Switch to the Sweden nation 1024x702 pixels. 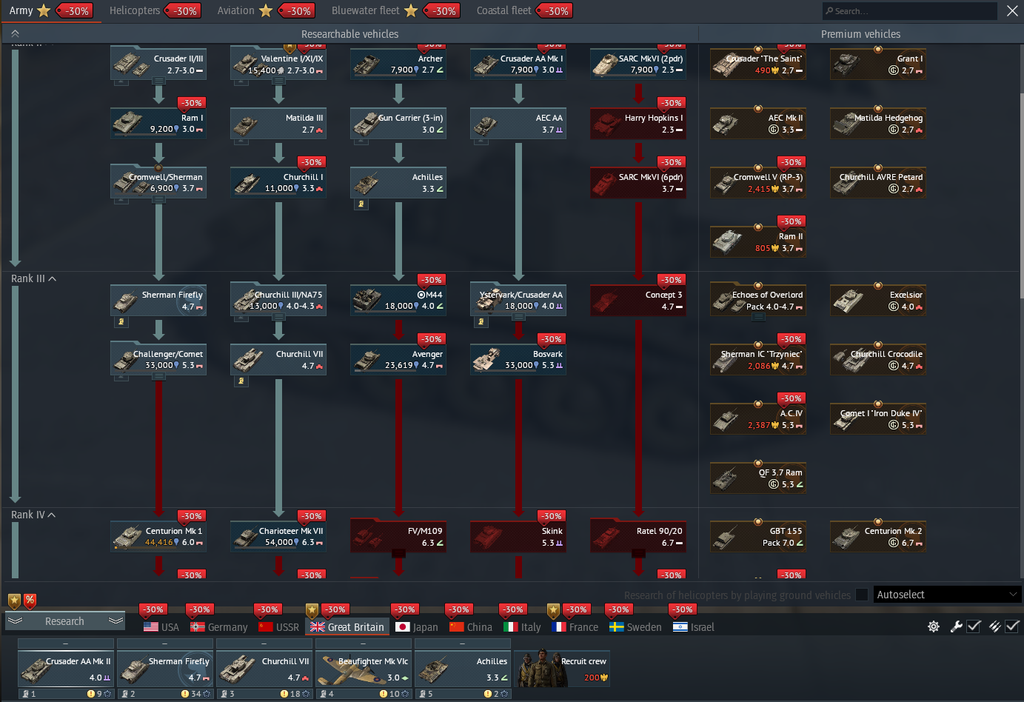click(x=635, y=627)
